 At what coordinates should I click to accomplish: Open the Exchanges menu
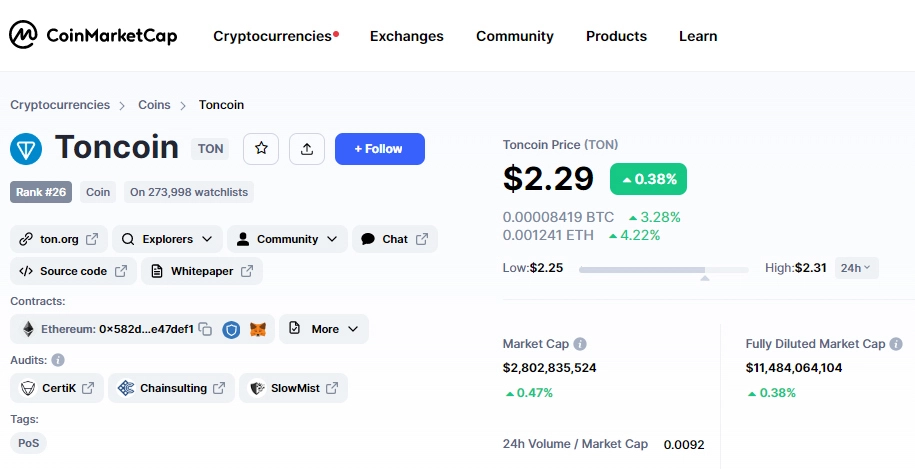[406, 36]
